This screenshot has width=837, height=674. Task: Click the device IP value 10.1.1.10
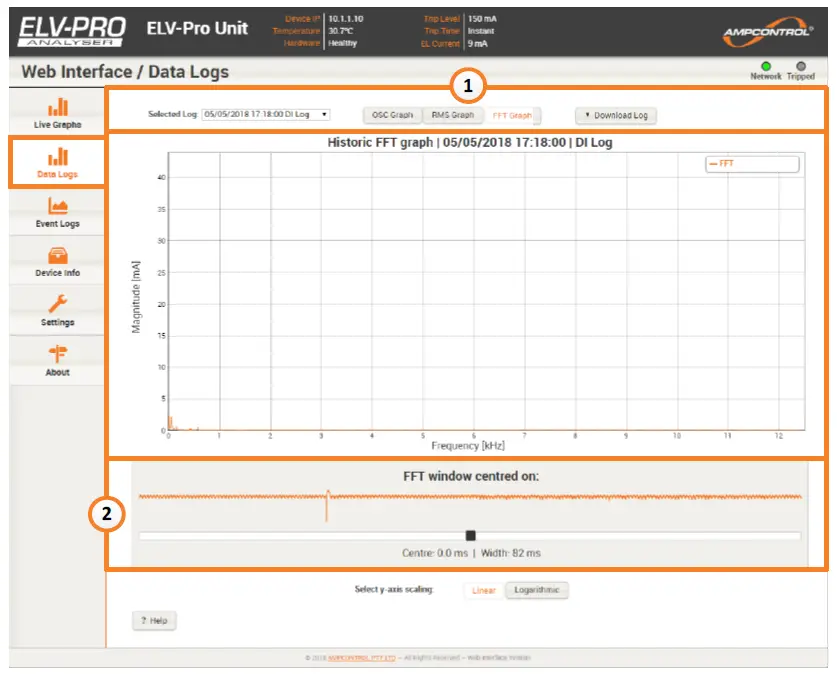[x=345, y=19]
